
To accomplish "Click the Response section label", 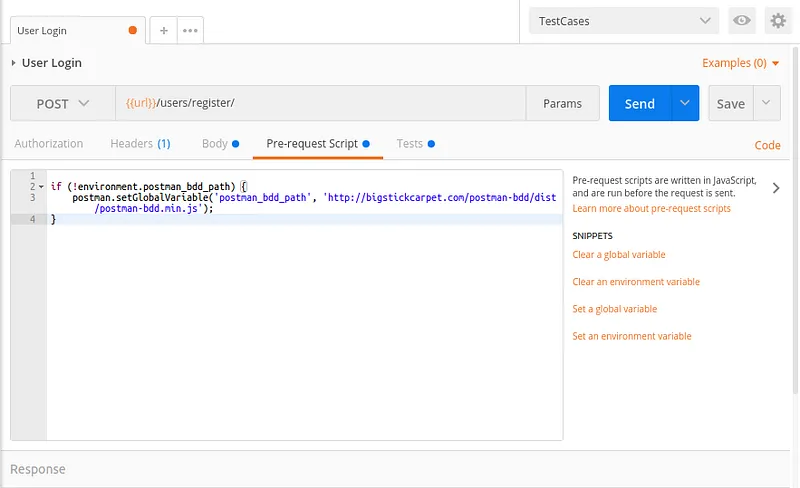I will 38,469.
